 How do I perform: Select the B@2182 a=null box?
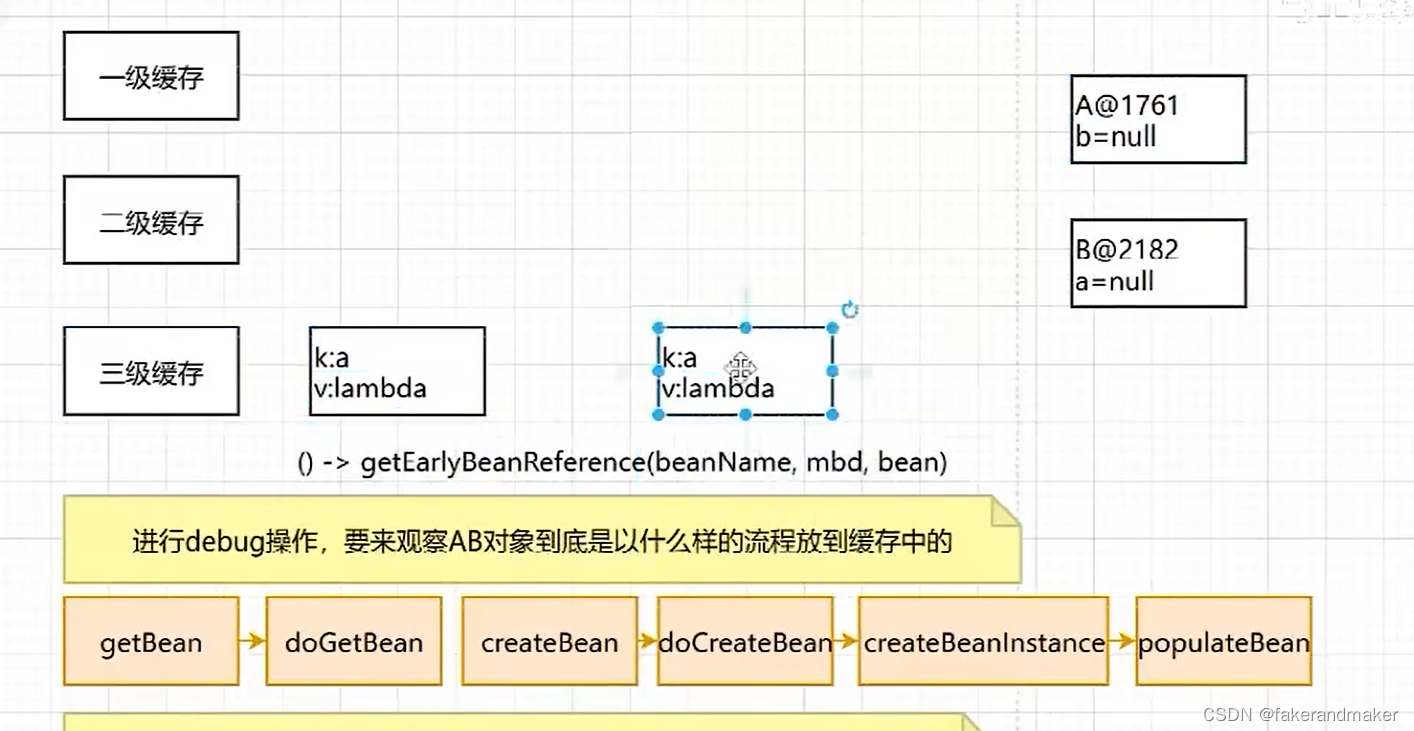point(1158,263)
